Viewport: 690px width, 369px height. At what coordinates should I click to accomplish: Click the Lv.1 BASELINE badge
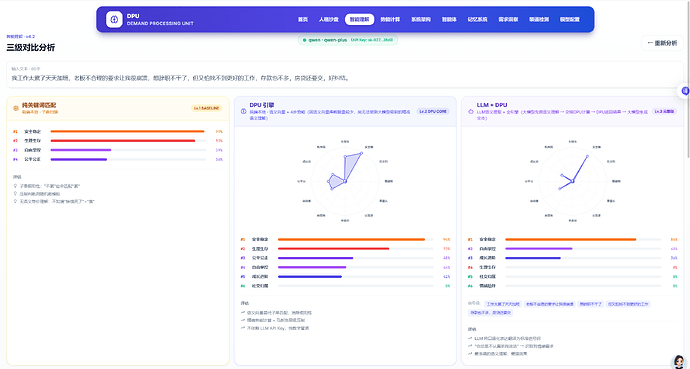click(206, 108)
